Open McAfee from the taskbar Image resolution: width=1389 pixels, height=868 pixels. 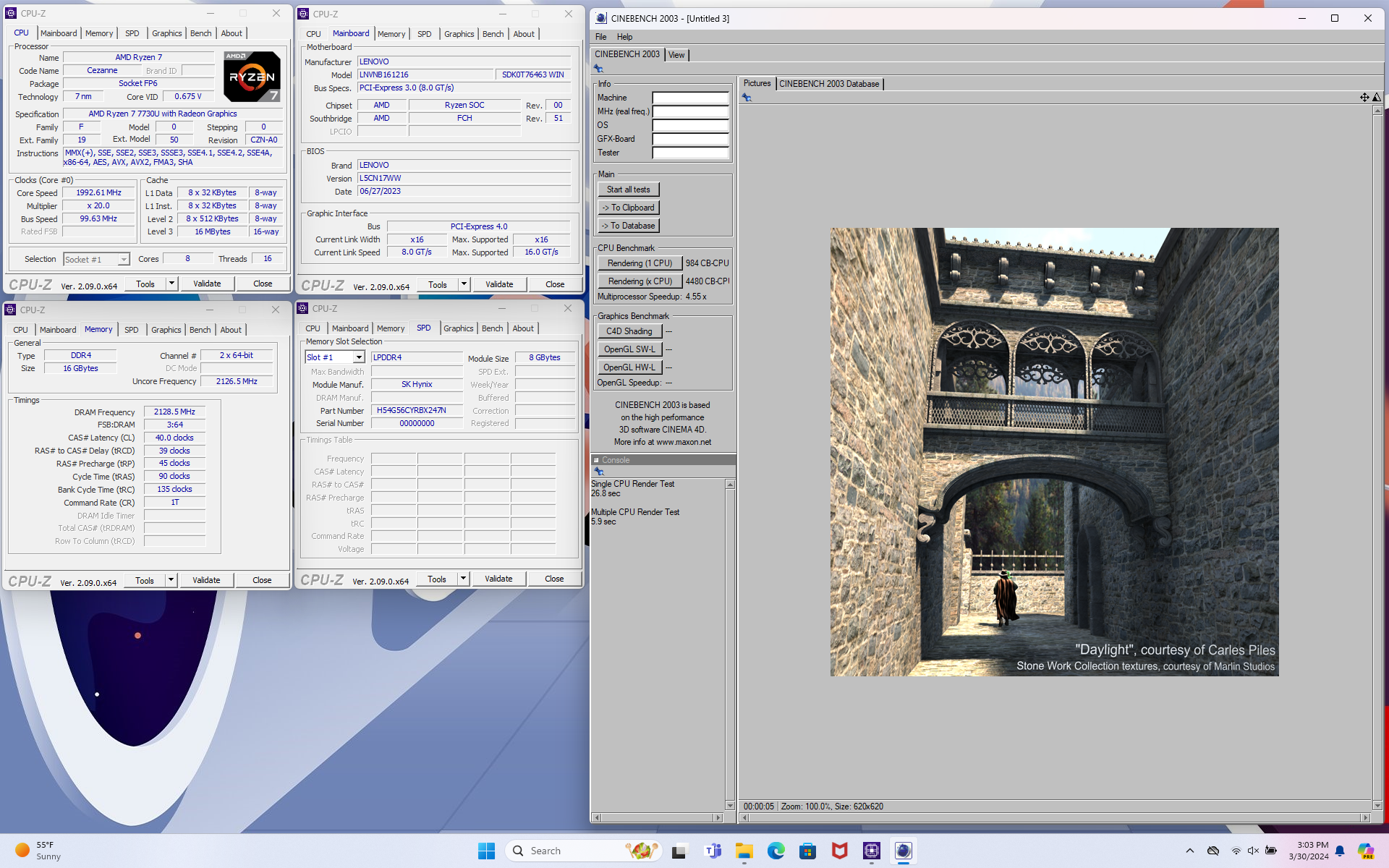(x=839, y=851)
